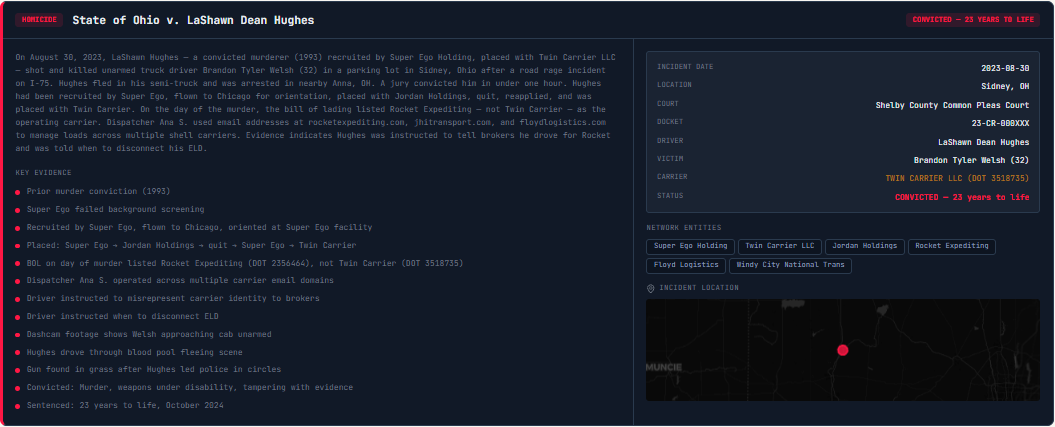Click the location value Sidney, OH
This screenshot has height=427, width=1055.
1005,87
